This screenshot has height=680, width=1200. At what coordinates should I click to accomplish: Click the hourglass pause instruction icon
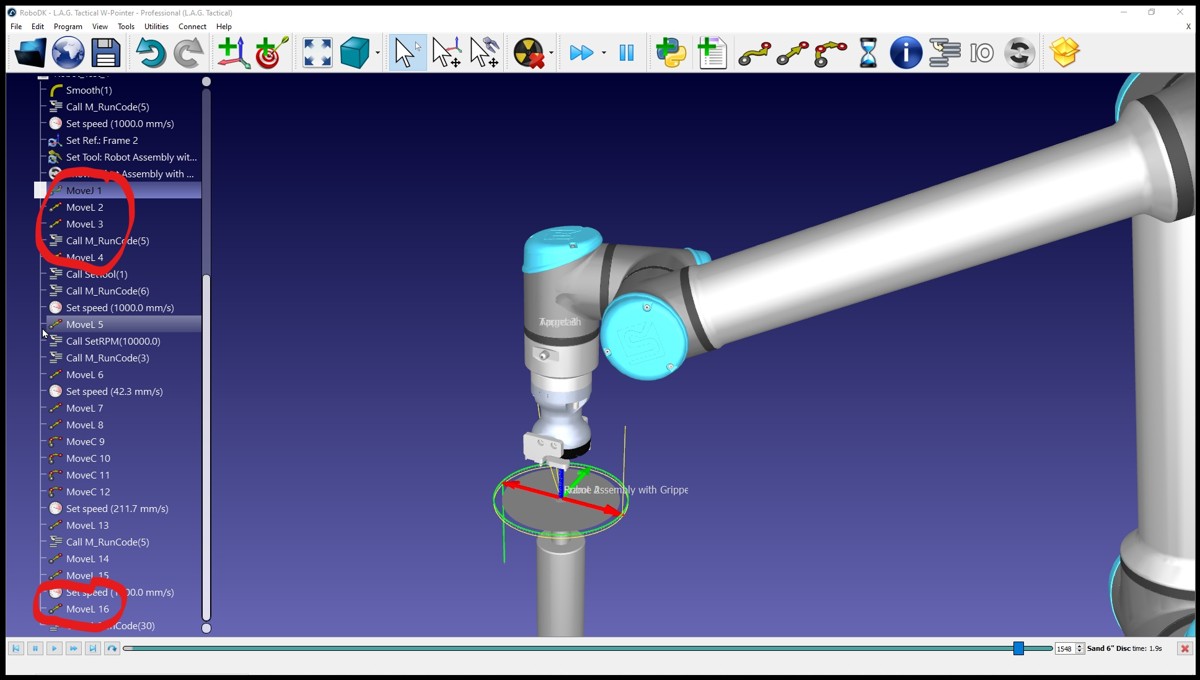click(868, 53)
